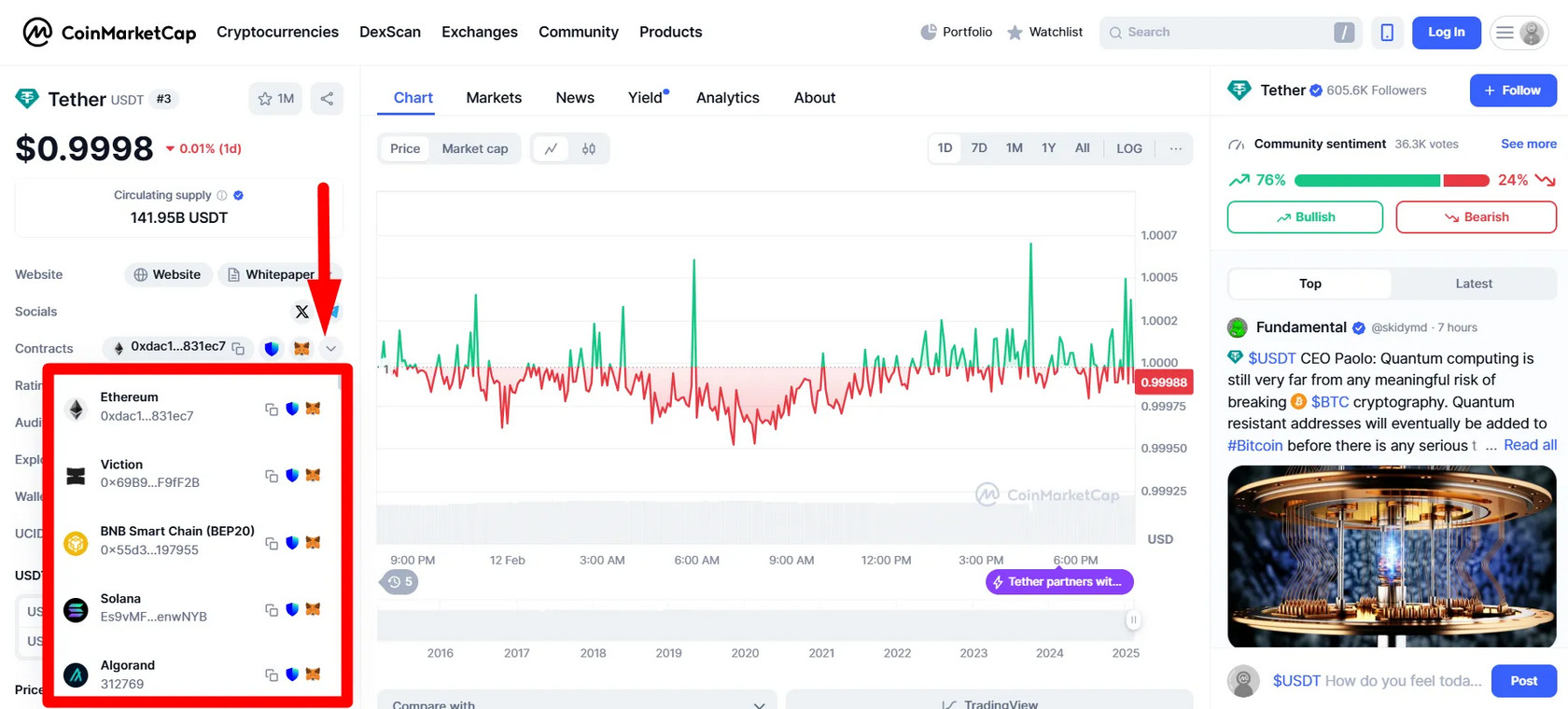The width and height of the screenshot is (1568, 709).
Task: Select the 7D time range
Action: [x=978, y=148]
